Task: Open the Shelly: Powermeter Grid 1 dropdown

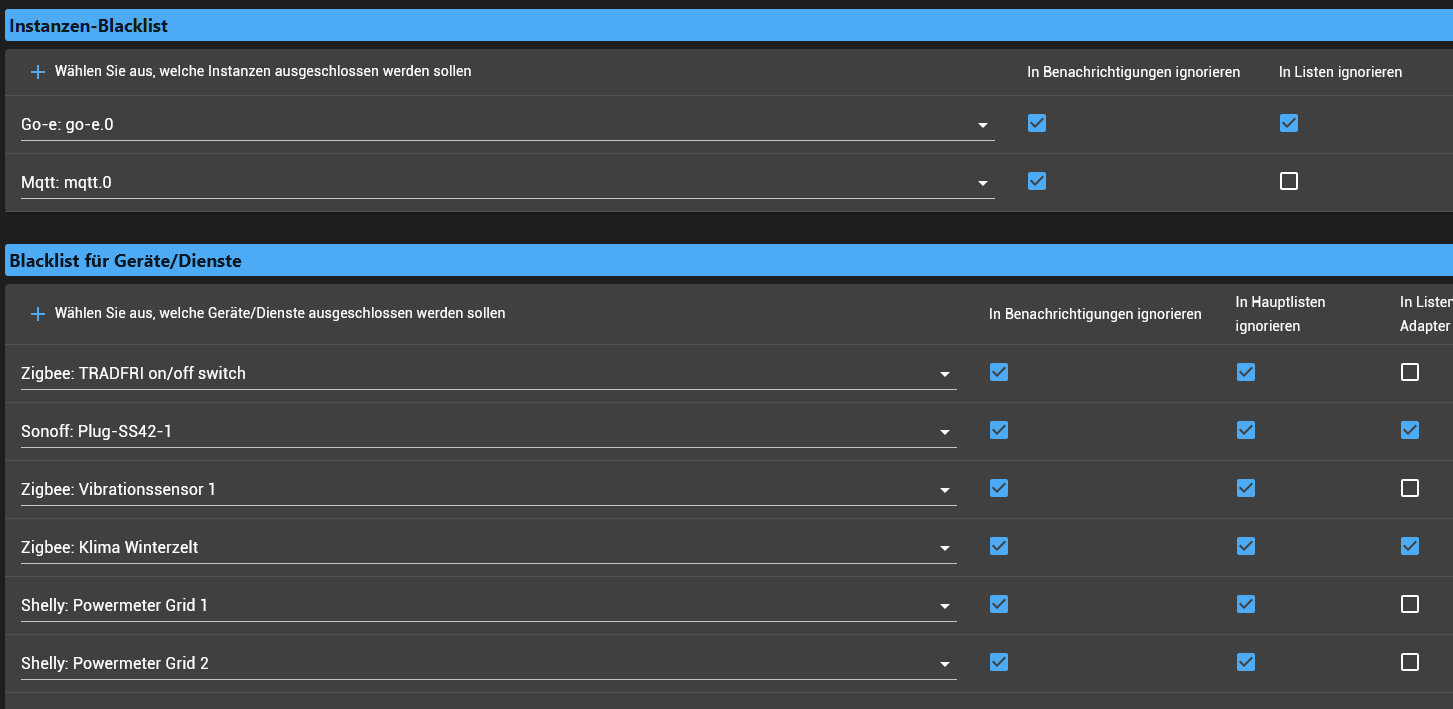Action: [488, 606]
